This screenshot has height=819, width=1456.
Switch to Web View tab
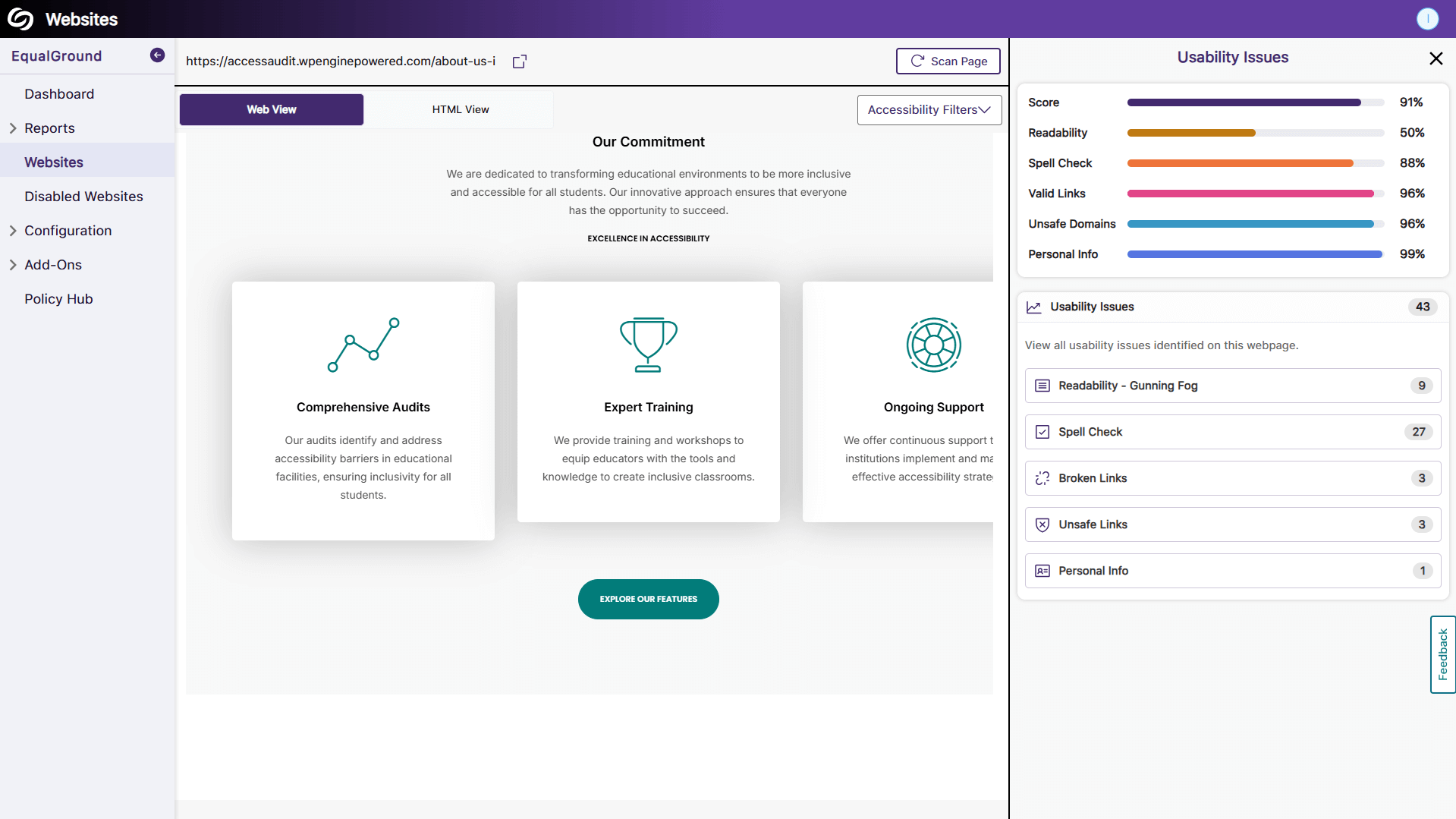click(x=272, y=110)
